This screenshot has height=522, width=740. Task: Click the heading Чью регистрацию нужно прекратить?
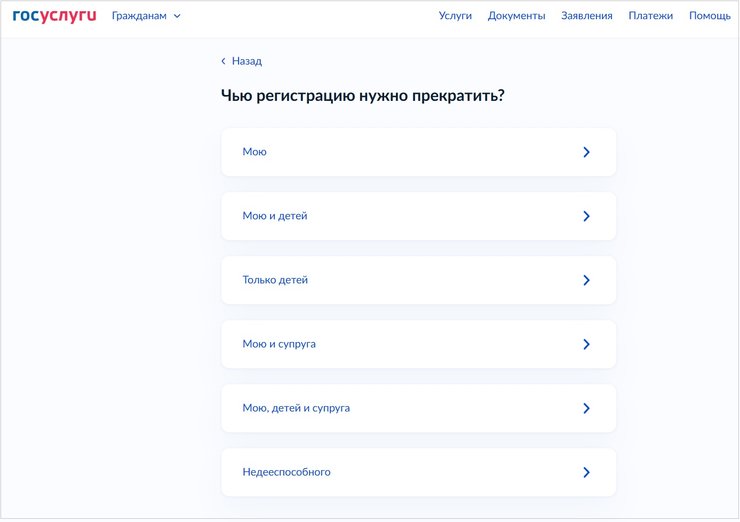pyautogui.click(x=362, y=96)
